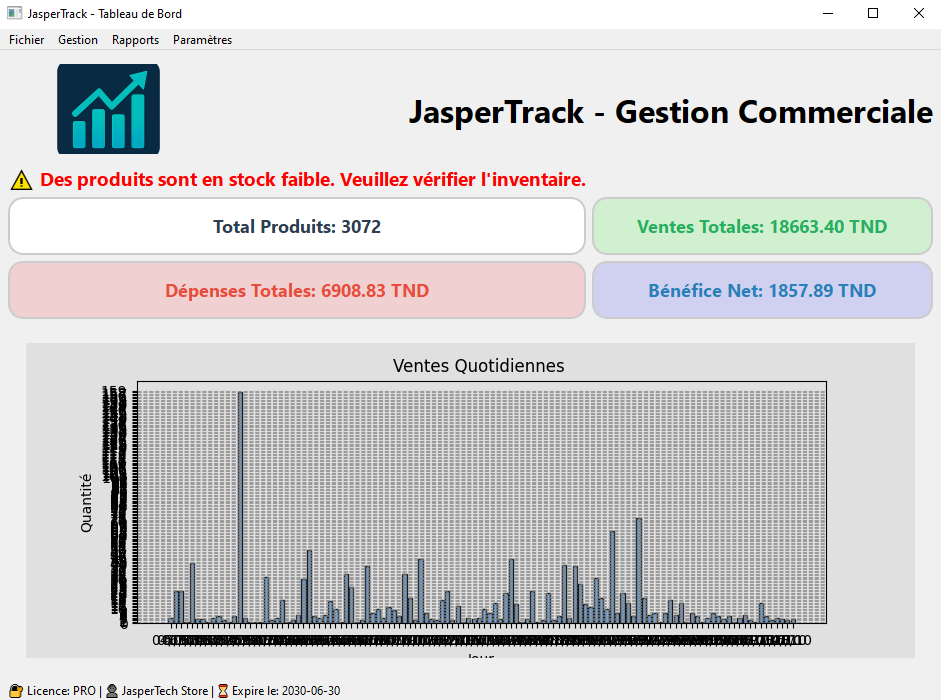Minimize the JasperTrack window

click(x=828, y=13)
